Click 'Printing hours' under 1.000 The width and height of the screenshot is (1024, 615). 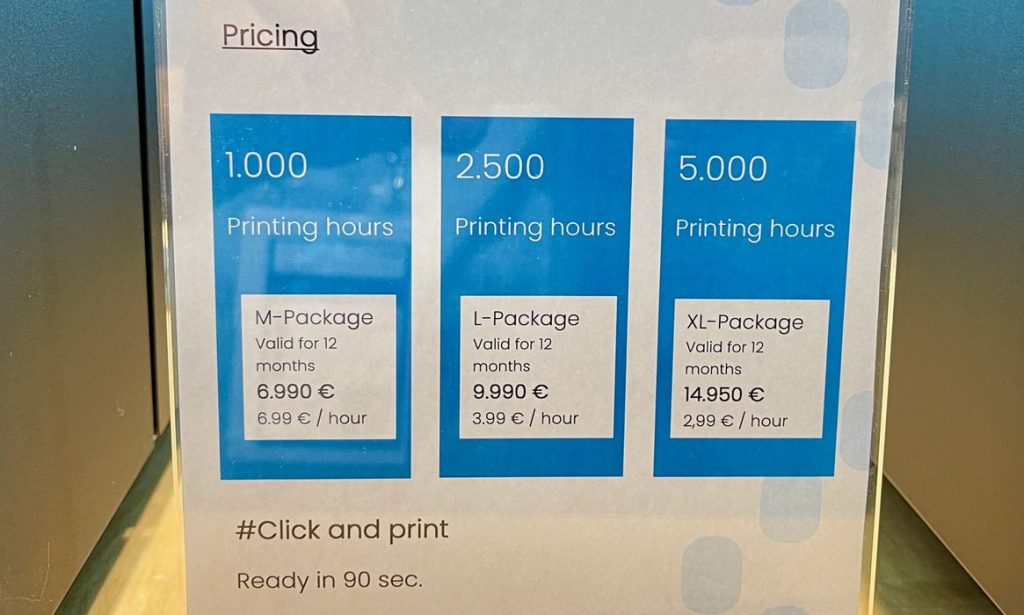310,227
